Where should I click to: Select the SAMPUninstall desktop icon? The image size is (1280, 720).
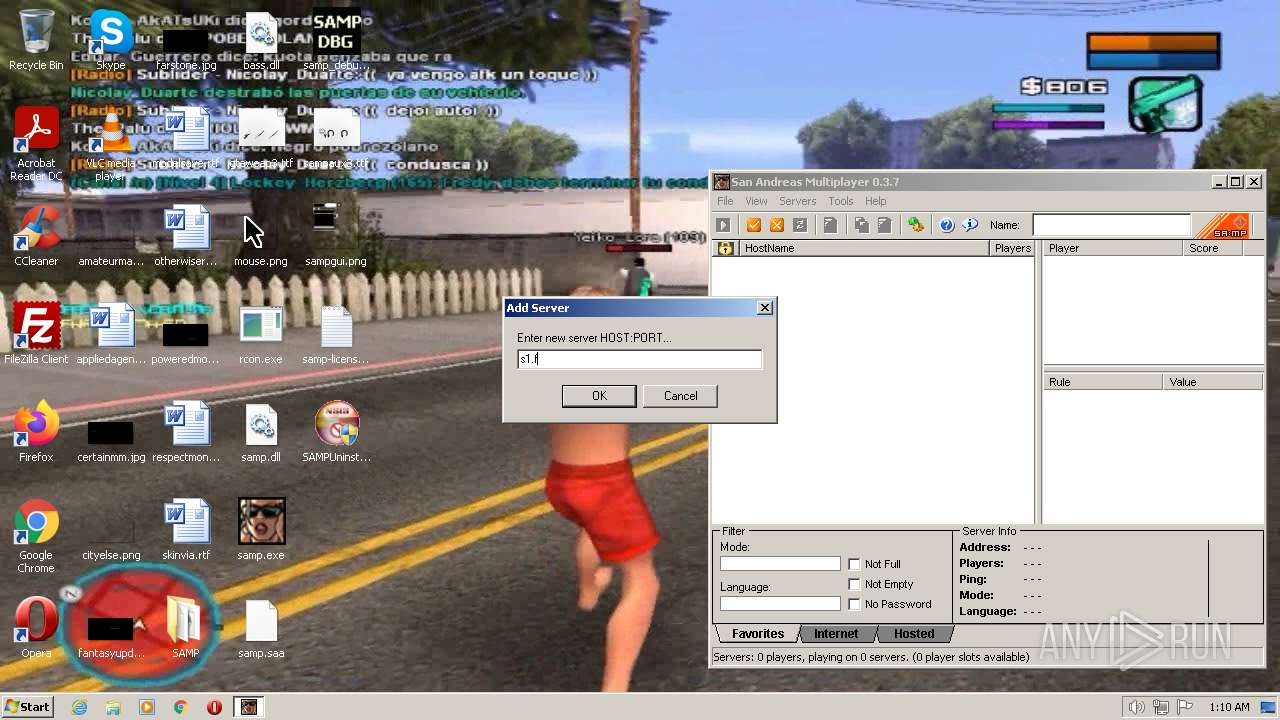click(336, 433)
